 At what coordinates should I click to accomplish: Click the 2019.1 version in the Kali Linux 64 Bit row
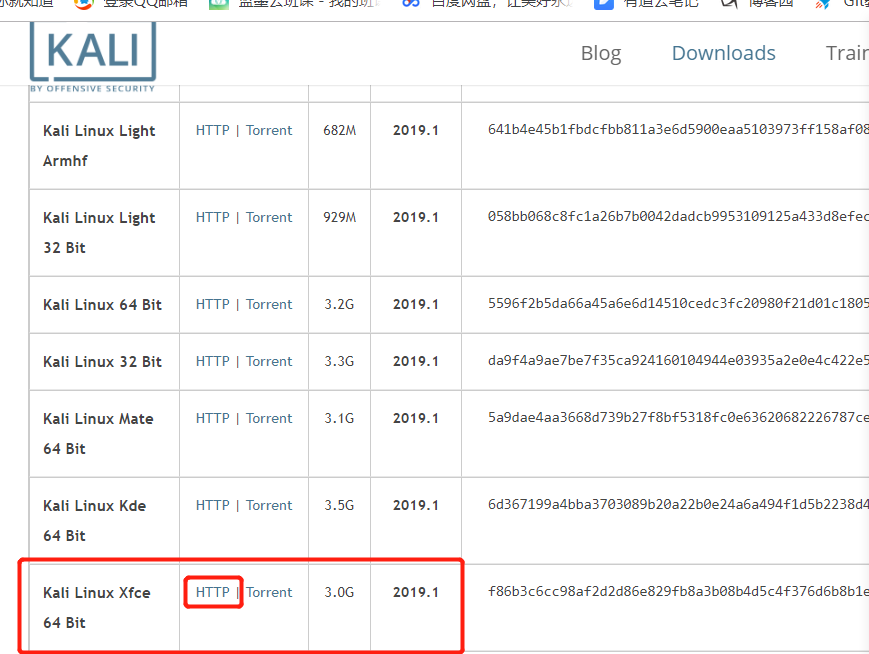pos(416,304)
